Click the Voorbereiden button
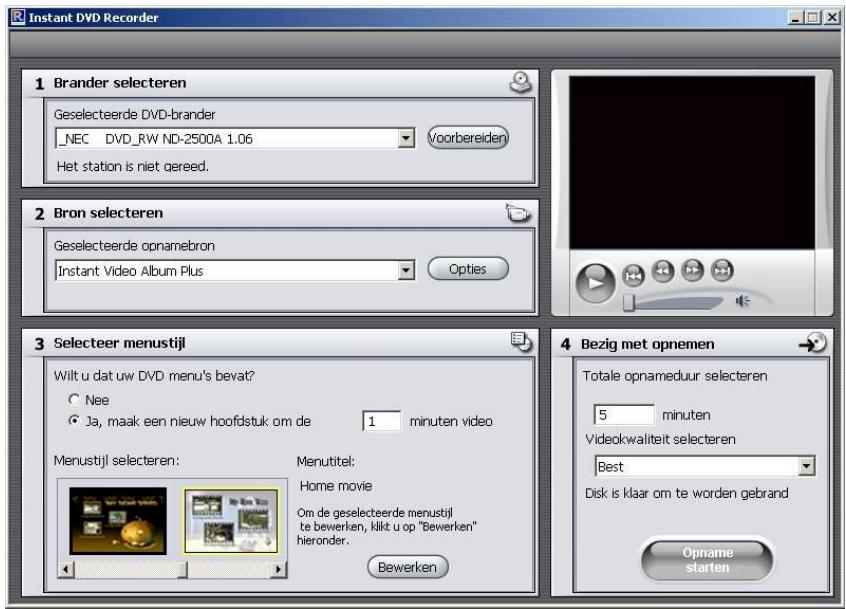 pyautogui.click(x=468, y=138)
